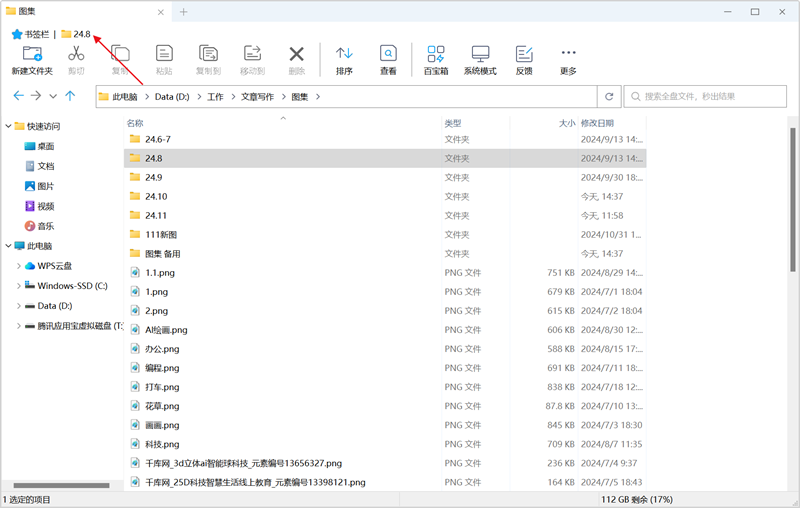Select the 图集 备用 folder
Image resolution: width=800 pixels, height=508 pixels.
[385, 253]
